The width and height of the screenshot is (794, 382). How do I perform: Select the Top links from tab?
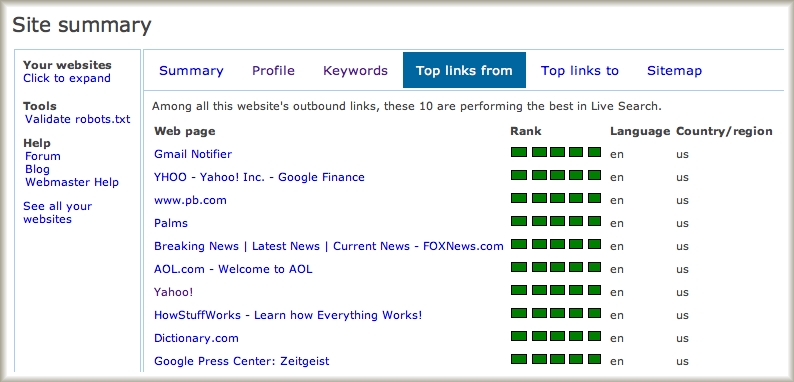click(x=464, y=70)
